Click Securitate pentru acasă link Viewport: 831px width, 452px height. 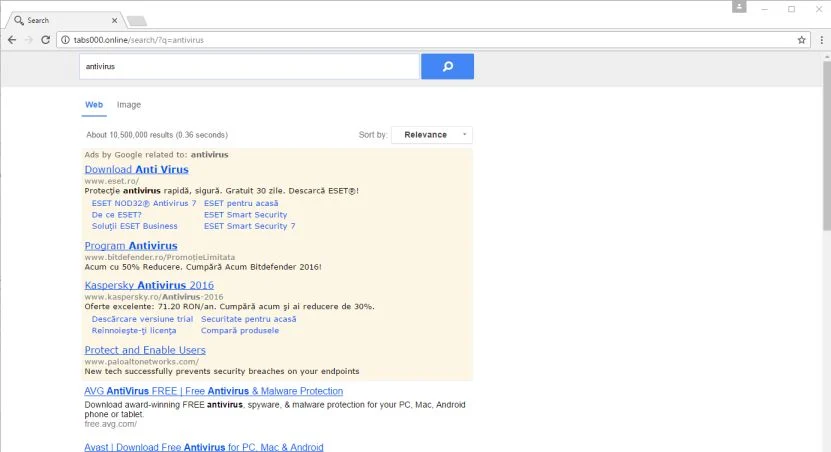click(x=249, y=319)
